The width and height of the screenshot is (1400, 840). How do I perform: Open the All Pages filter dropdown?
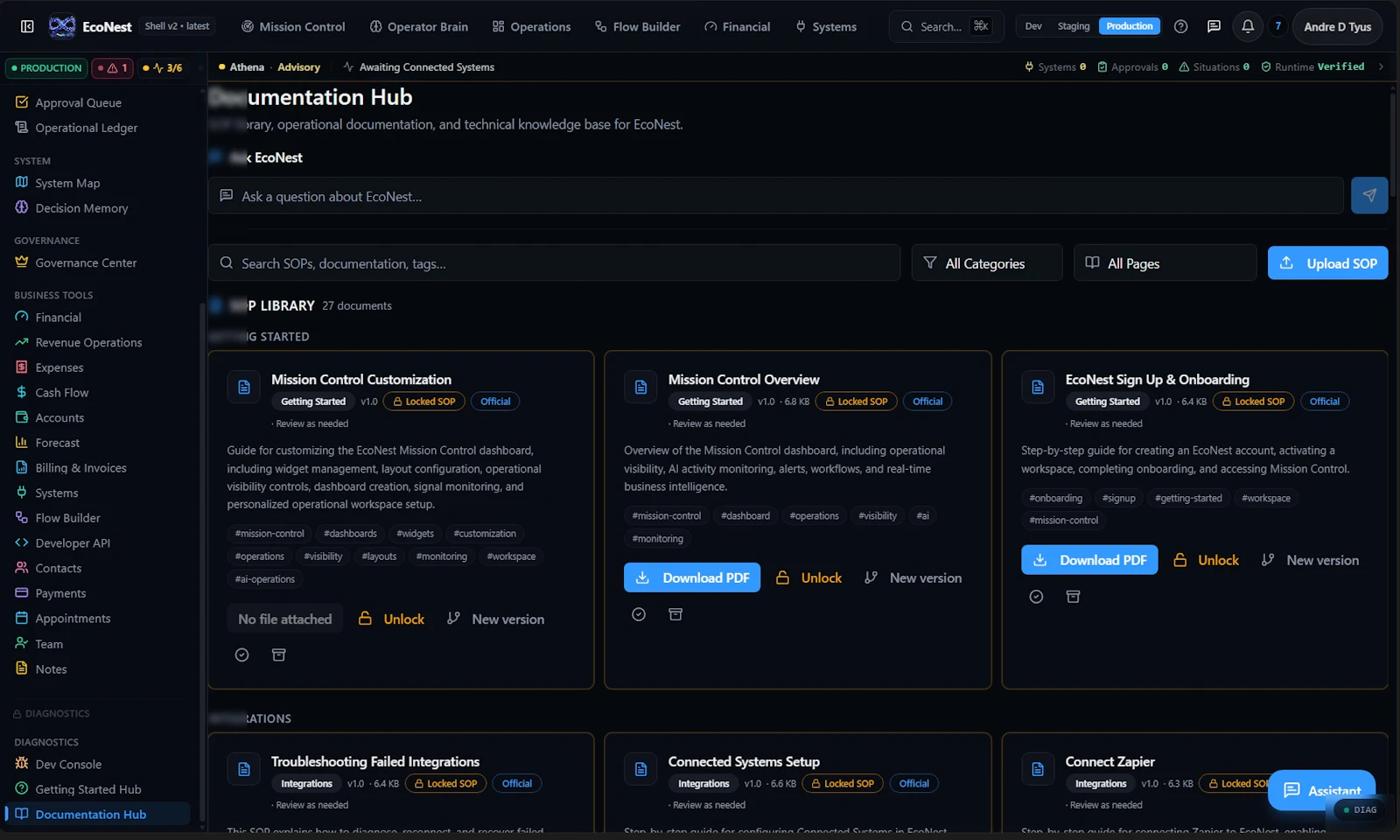point(1165,262)
